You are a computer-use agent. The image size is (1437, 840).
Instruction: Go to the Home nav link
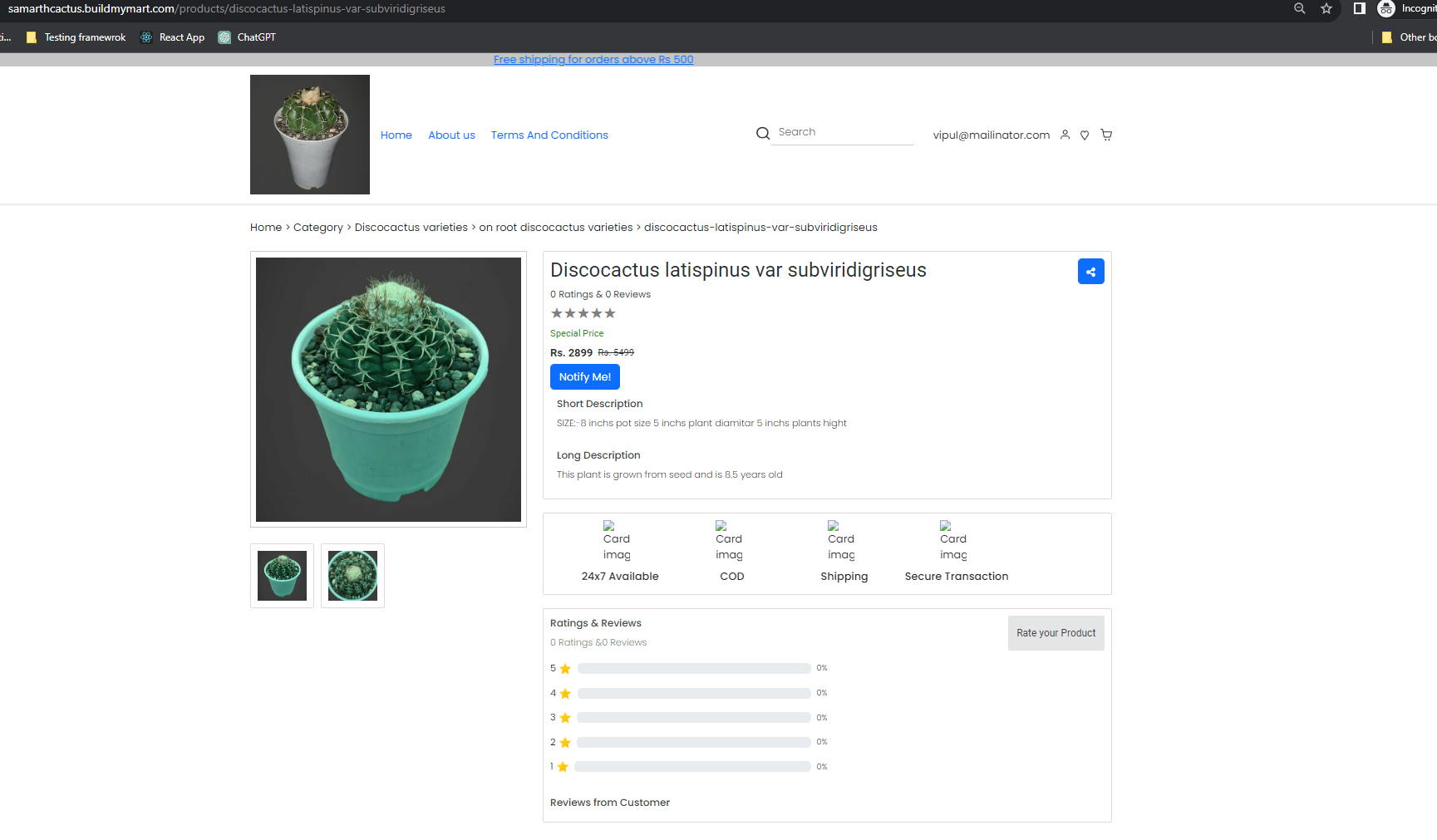click(396, 135)
